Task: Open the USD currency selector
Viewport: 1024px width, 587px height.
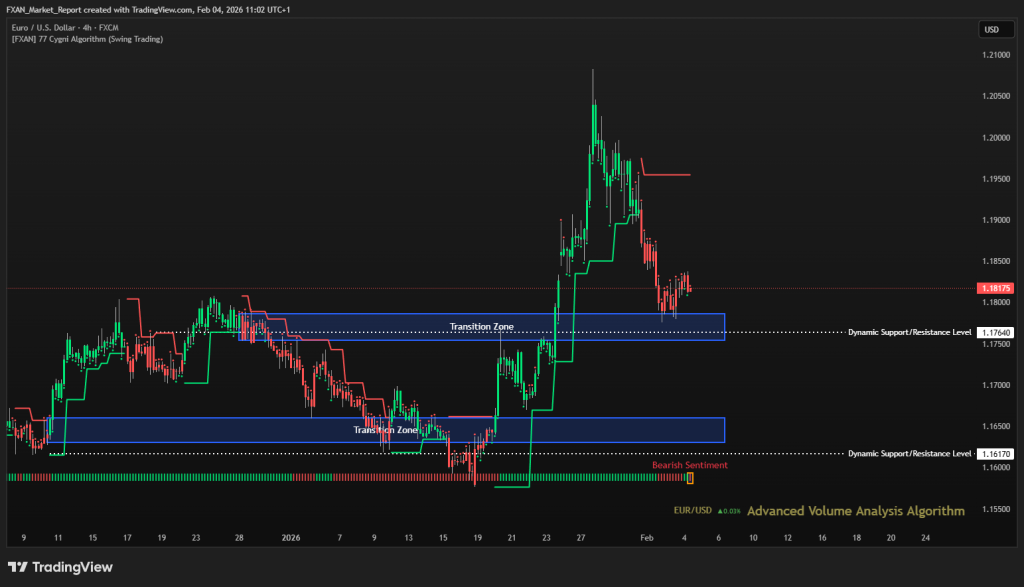Action: [991, 29]
